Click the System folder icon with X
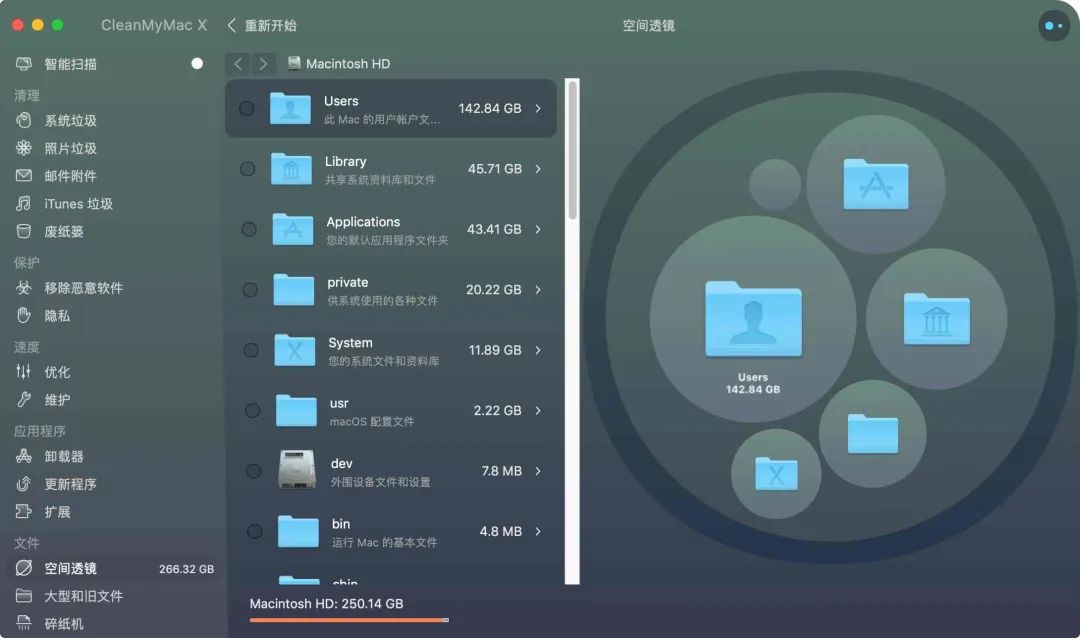Image resolution: width=1080 pixels, height=638 pixels. [295, 350]
